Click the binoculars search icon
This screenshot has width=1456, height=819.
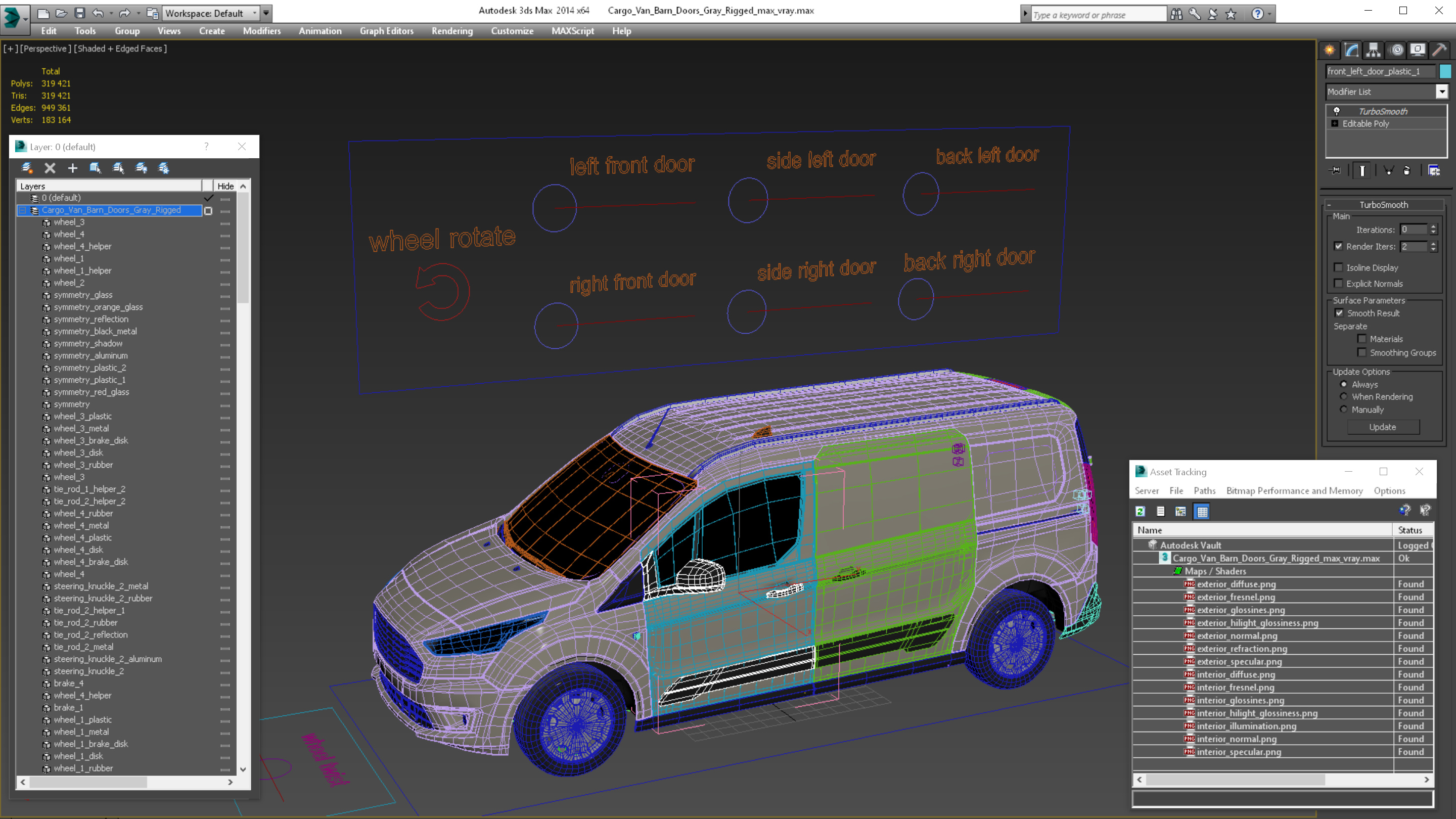coord(1176,14)
